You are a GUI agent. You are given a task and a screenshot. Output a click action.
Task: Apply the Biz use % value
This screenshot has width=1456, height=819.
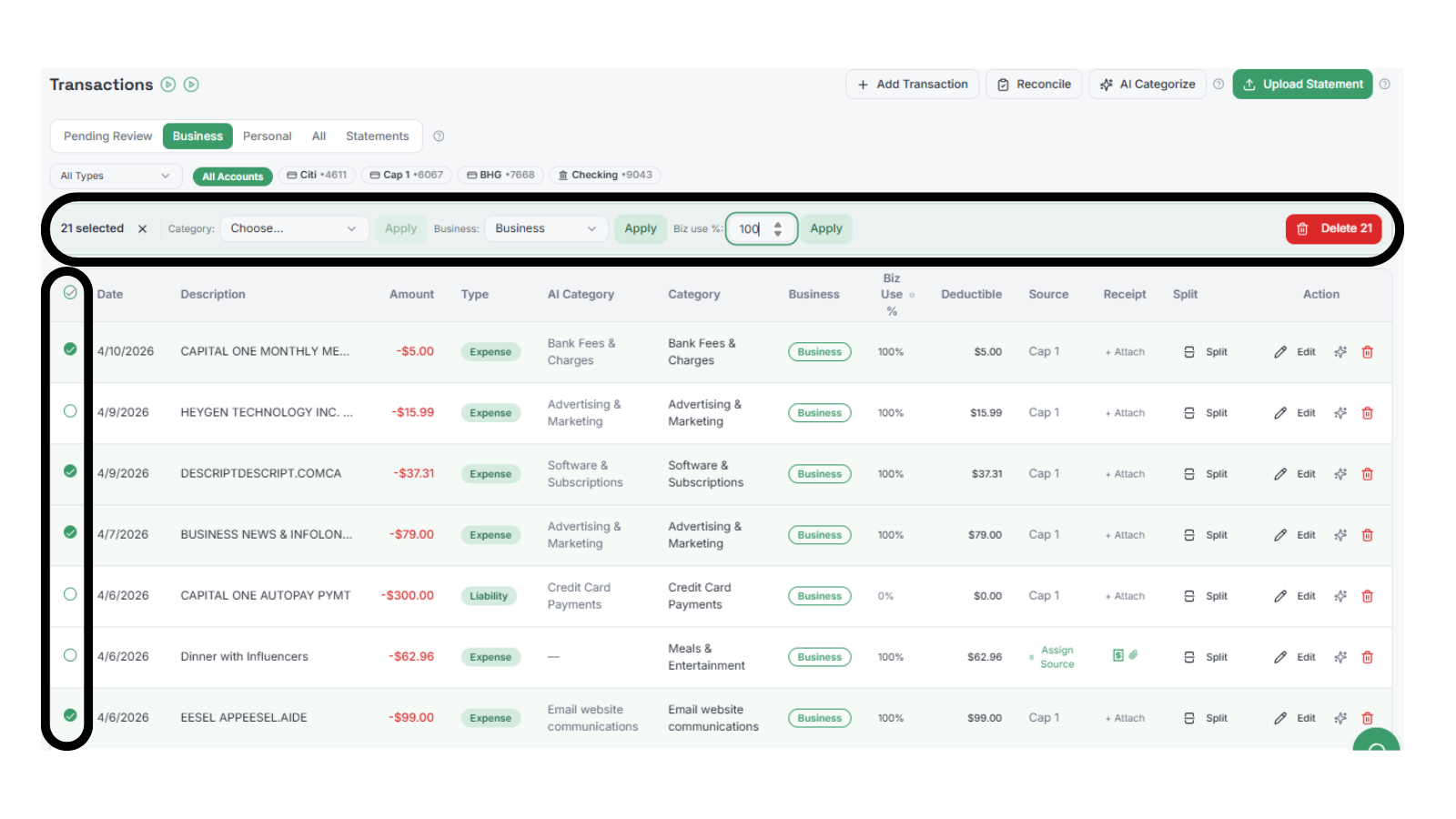pos(826,228)
